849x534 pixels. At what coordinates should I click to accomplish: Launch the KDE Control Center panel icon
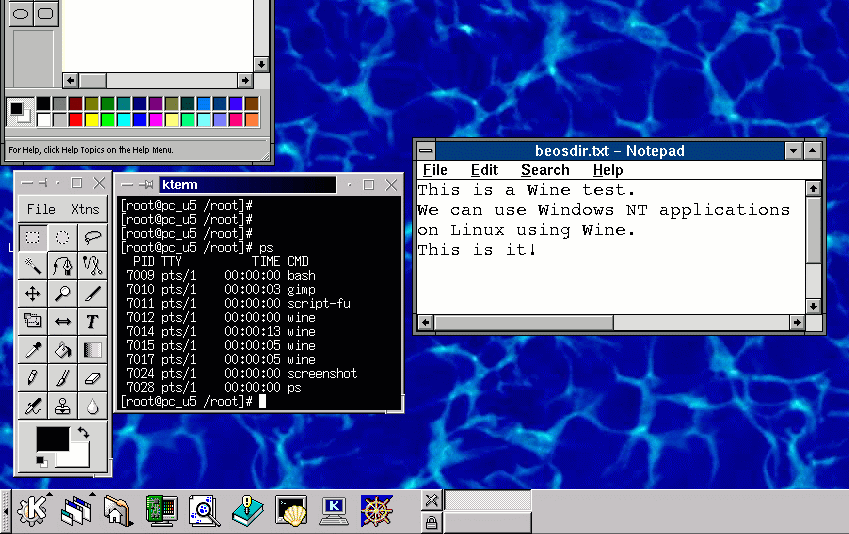pos(161,510)
